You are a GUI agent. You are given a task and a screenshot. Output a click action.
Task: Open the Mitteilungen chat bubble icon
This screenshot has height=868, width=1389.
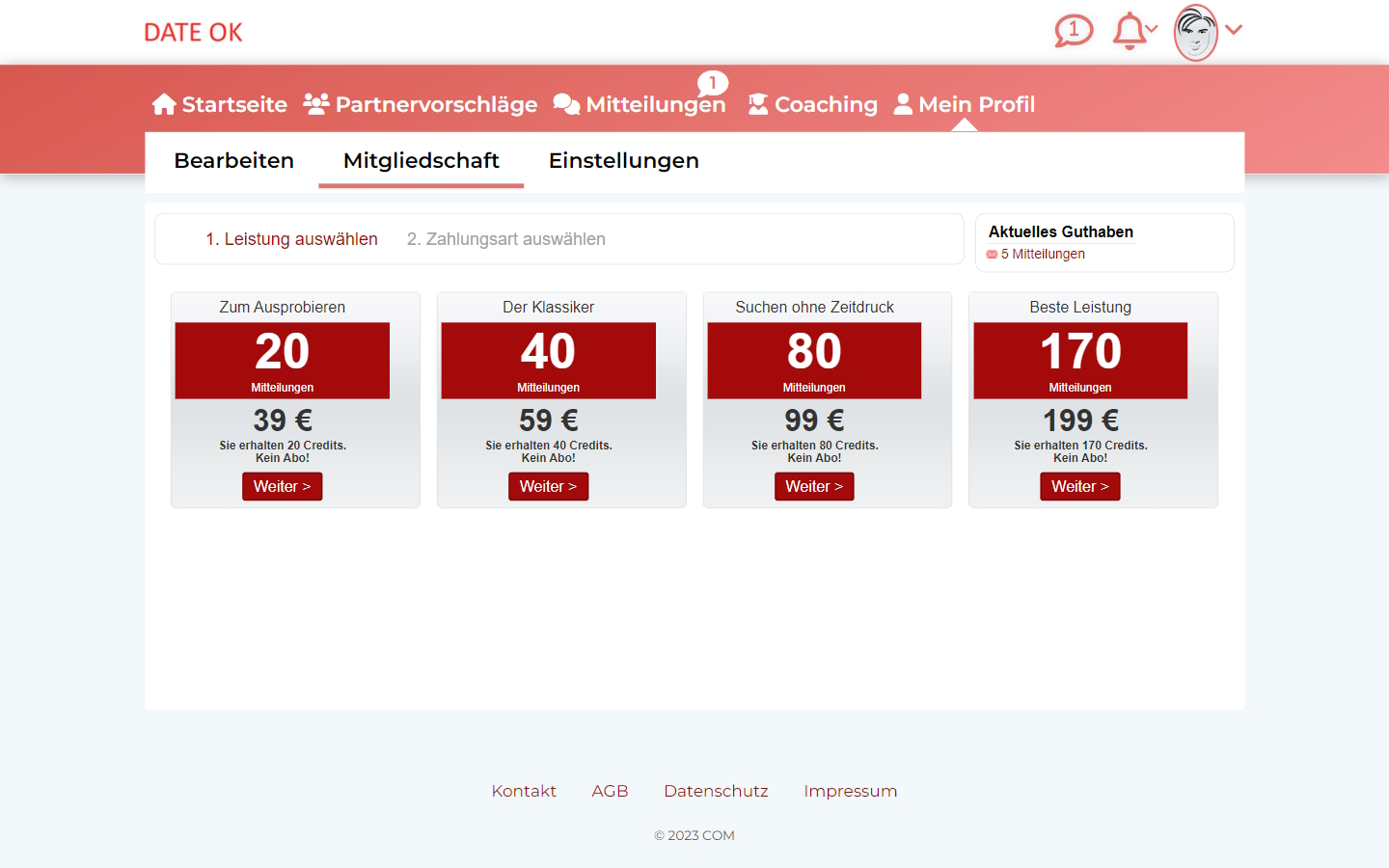click(x=566, y=103)
